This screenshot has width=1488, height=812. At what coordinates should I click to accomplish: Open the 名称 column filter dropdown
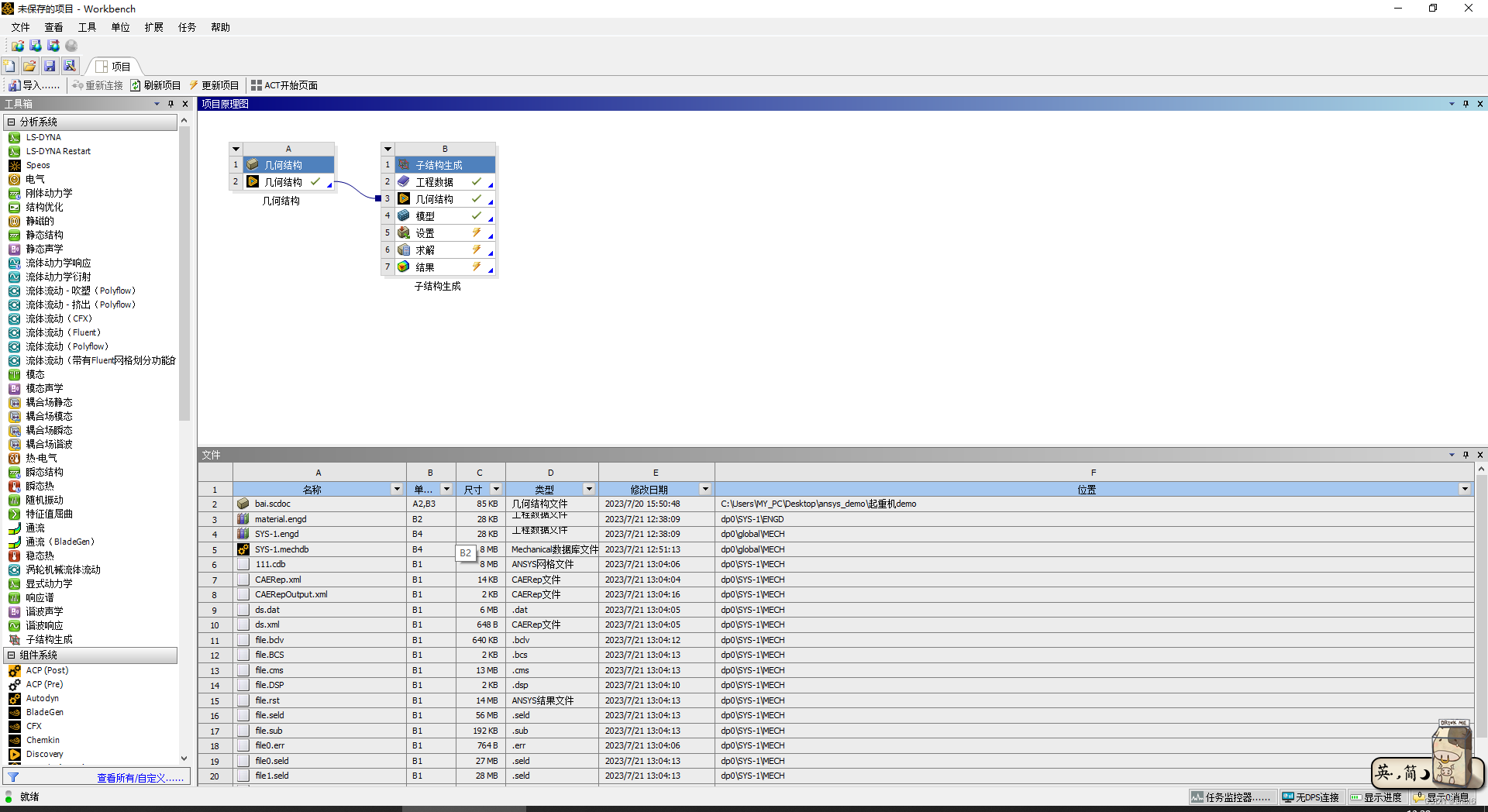point(396,489)
